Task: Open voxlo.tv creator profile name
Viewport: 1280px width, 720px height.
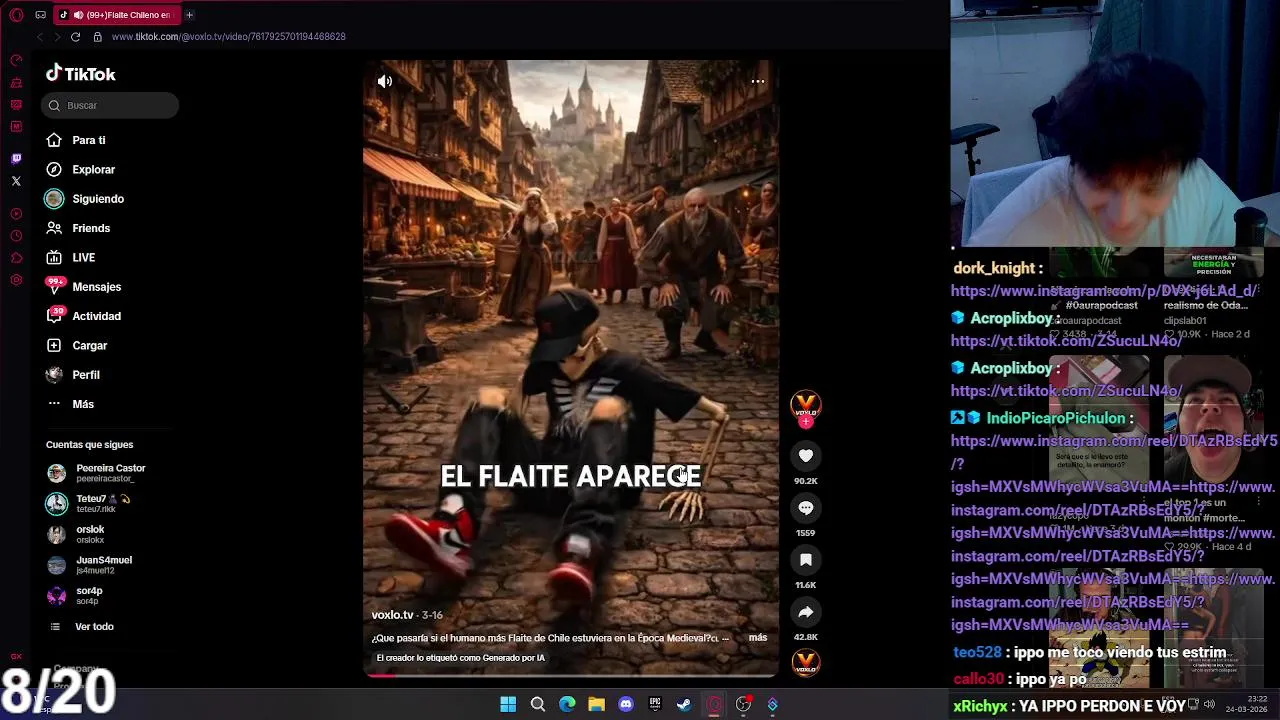Action: (392, 615)
